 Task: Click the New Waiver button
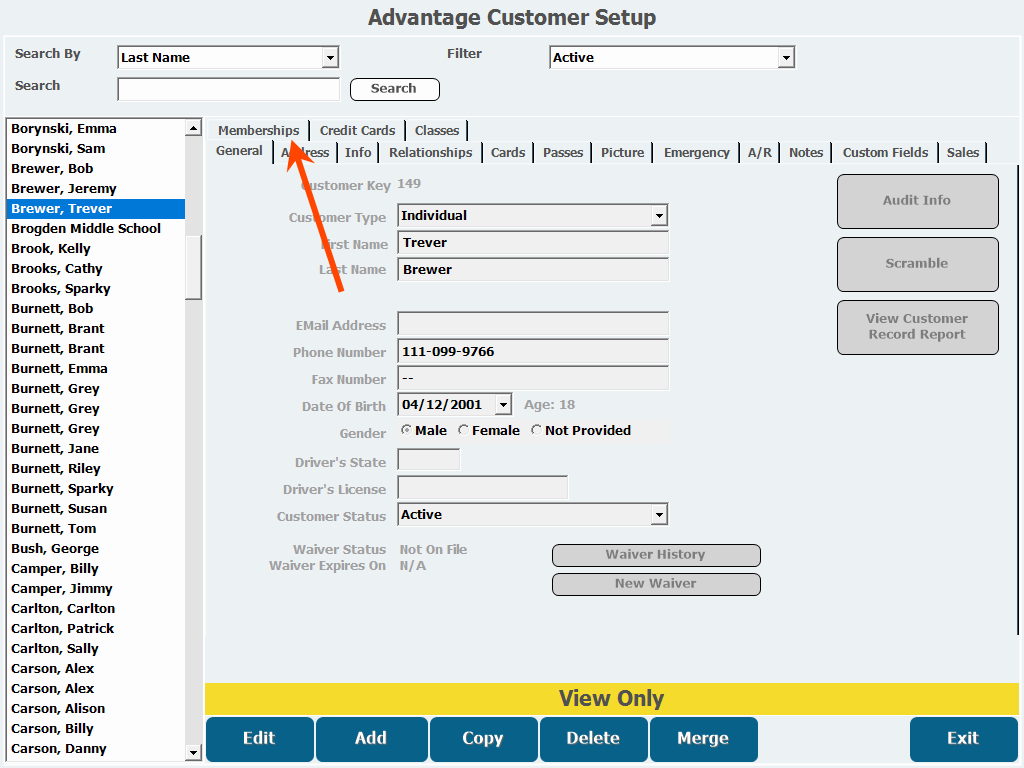[656, 584]
